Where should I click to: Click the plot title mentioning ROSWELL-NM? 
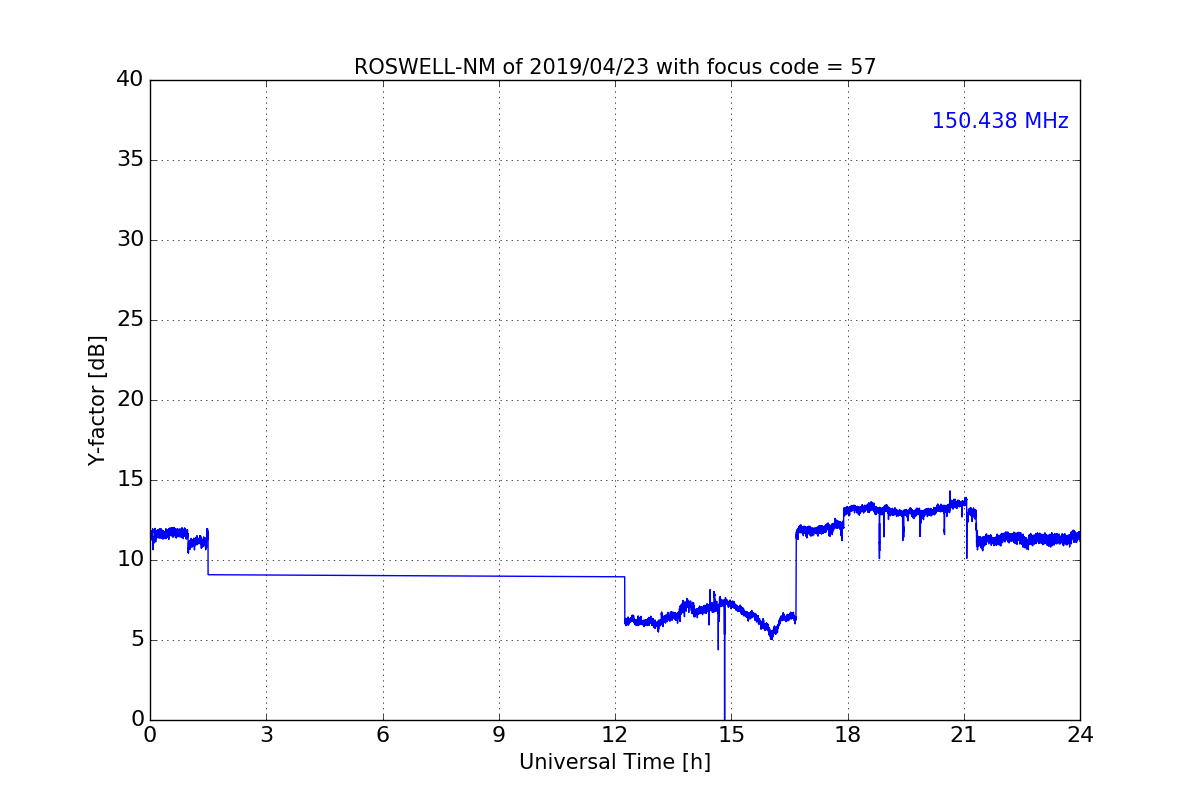[615, 67]
